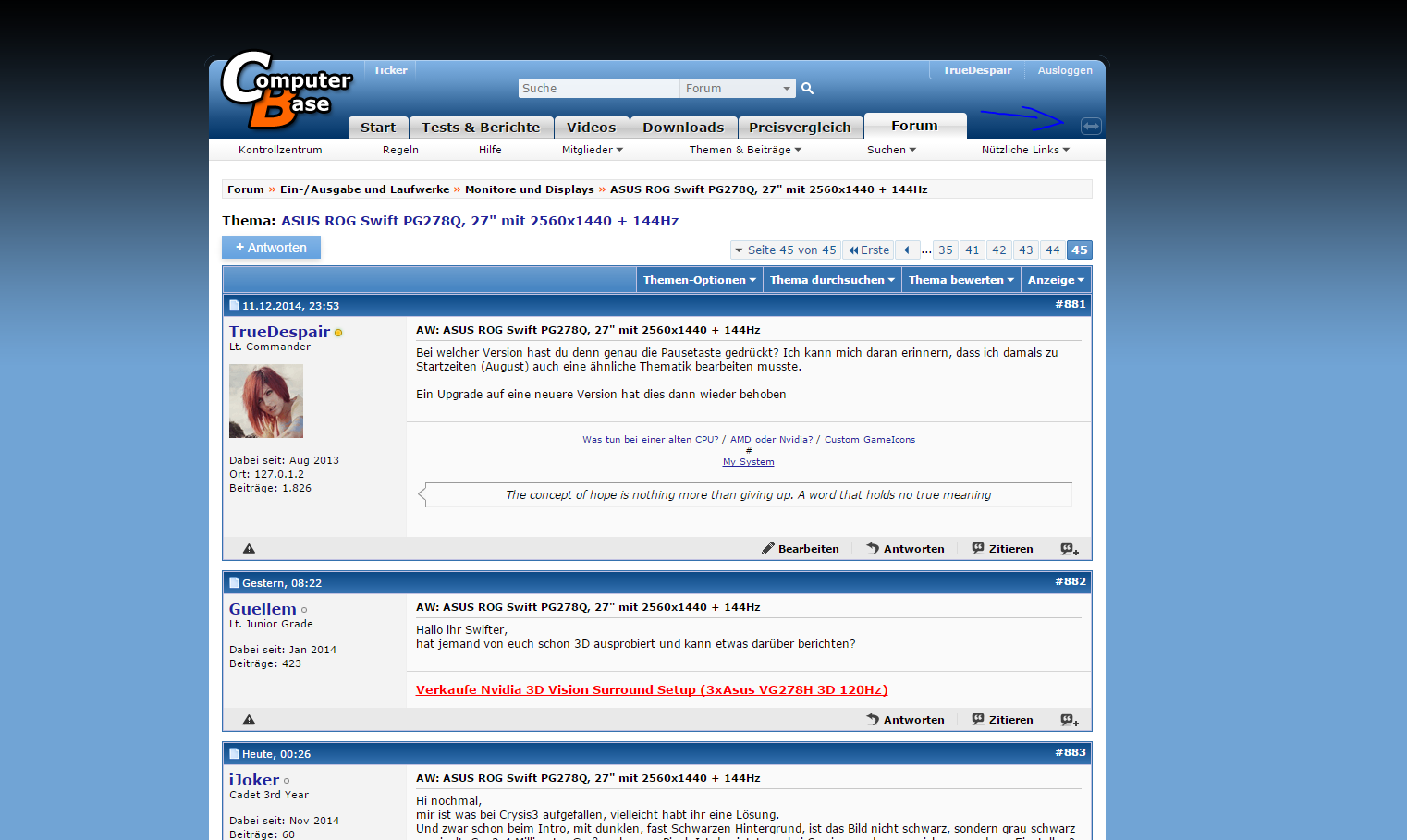This screenshot has width=1407, height=840.
Task: Open the Suchen dropdown menu
Action: [891, 150]
